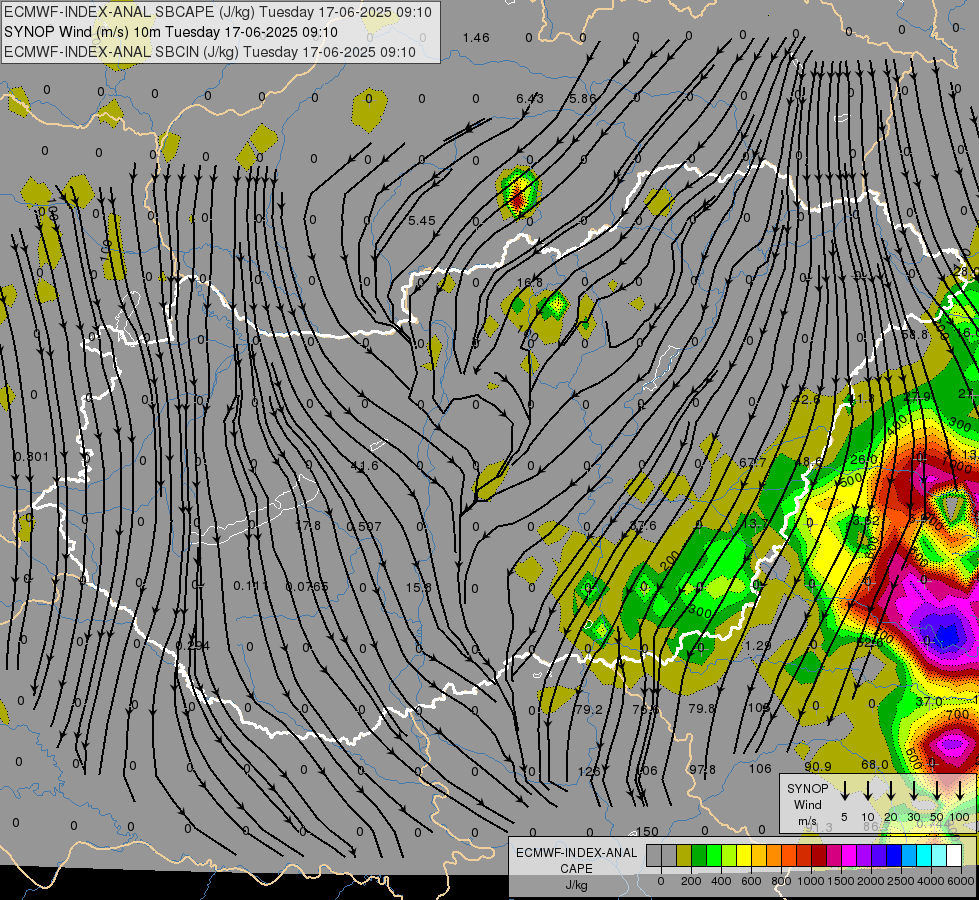Click the 97.8 value on the map
This screenshot has width=979, height=900.
pos(702,769)
